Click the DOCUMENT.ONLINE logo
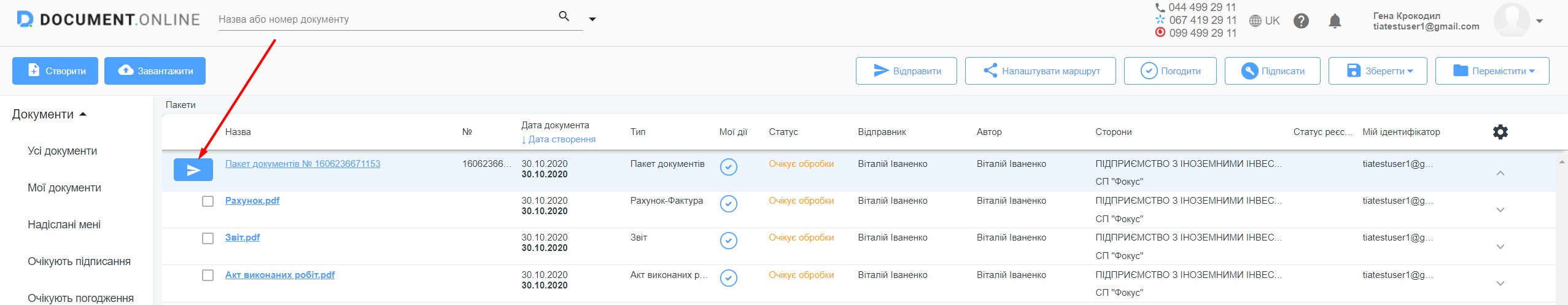1568x305 pixels. click(109, 20)
